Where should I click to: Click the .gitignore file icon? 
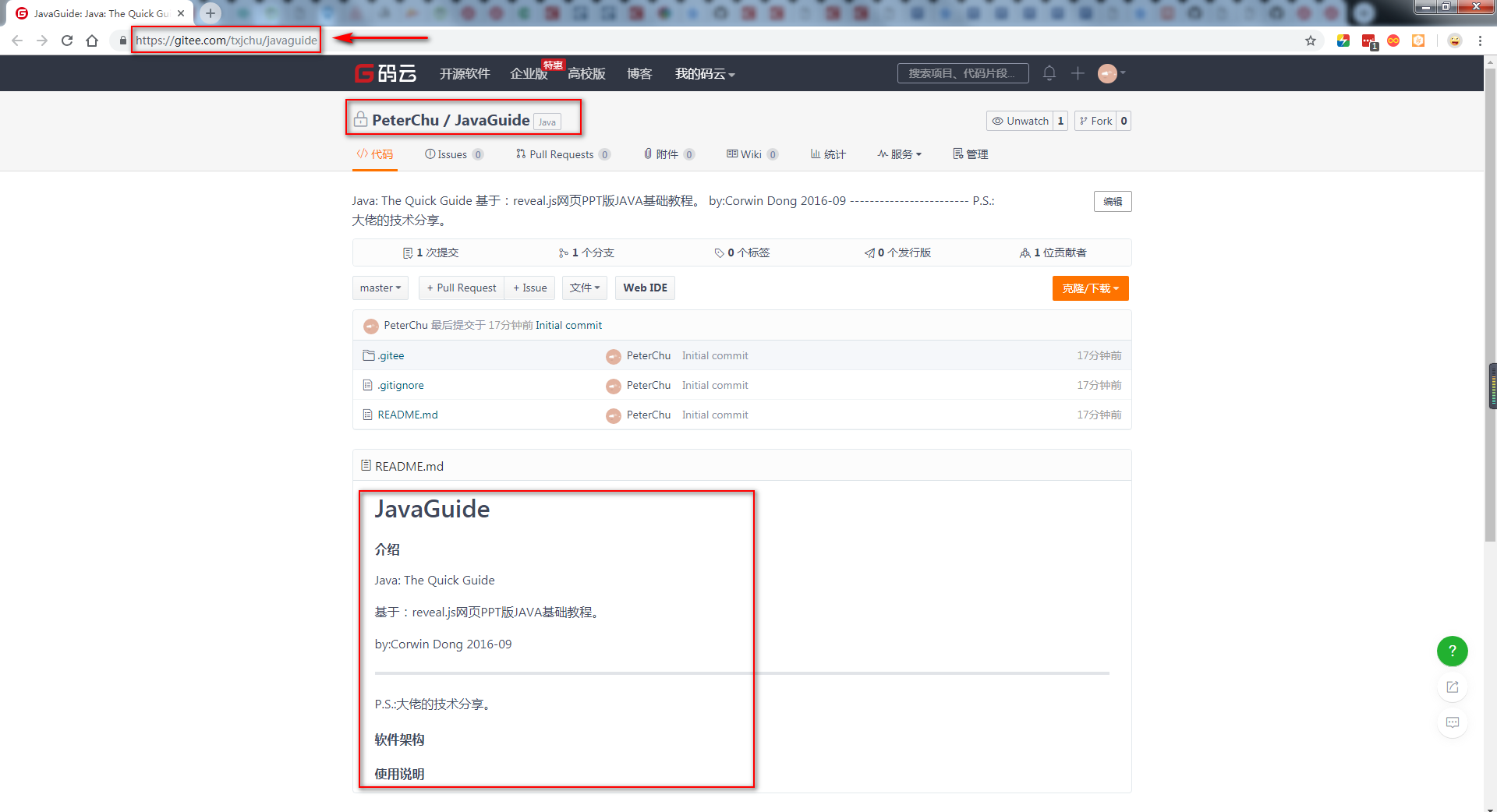[368, 385]
